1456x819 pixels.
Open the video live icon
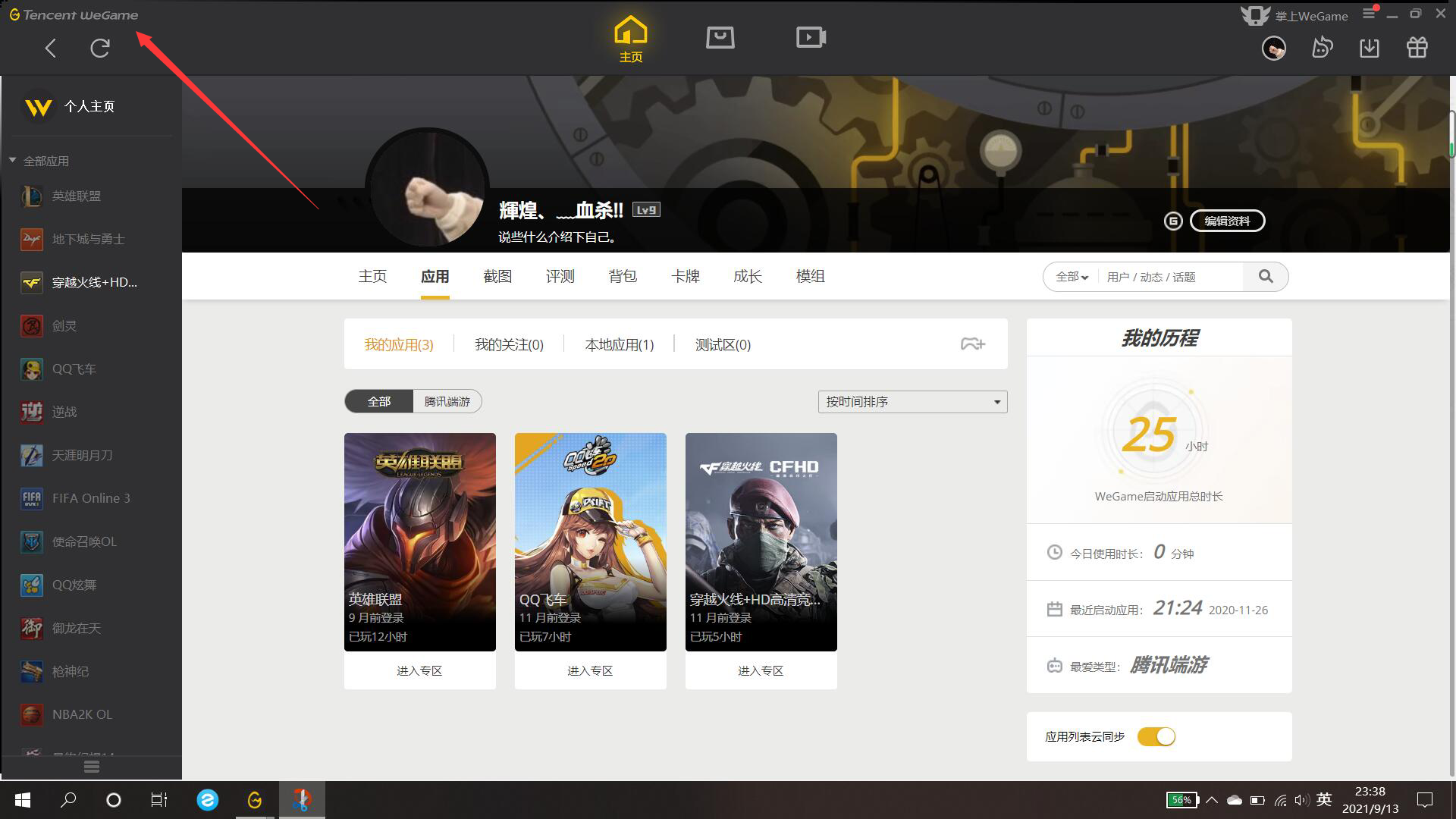point(811,37)
